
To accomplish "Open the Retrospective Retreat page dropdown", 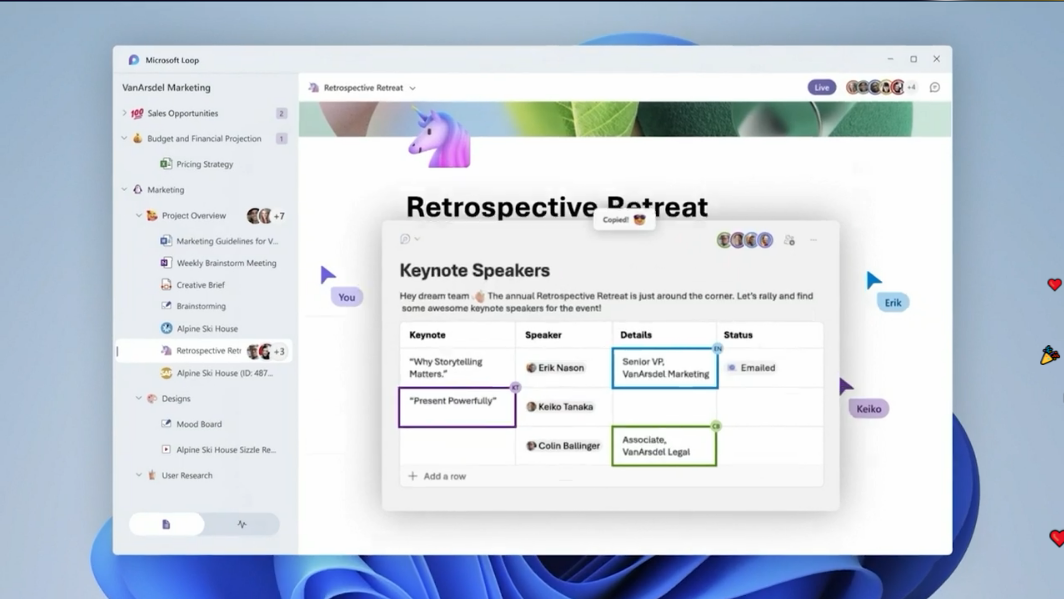I will pyautogui.click(x=413, y=88).
